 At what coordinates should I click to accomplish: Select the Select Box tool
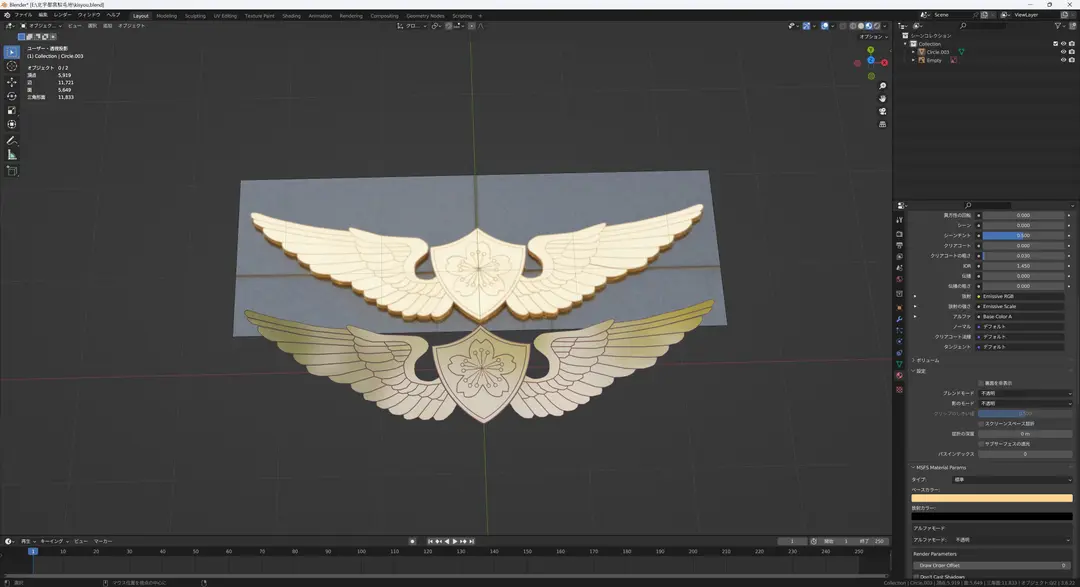(12, 52)
